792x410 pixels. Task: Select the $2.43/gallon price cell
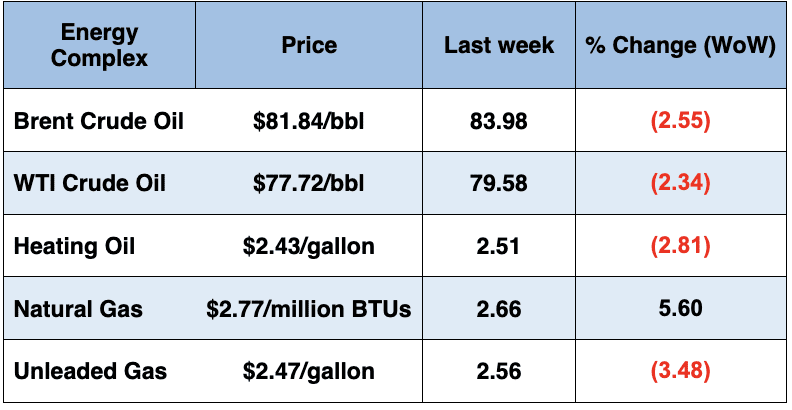click(x=309, y=247)
